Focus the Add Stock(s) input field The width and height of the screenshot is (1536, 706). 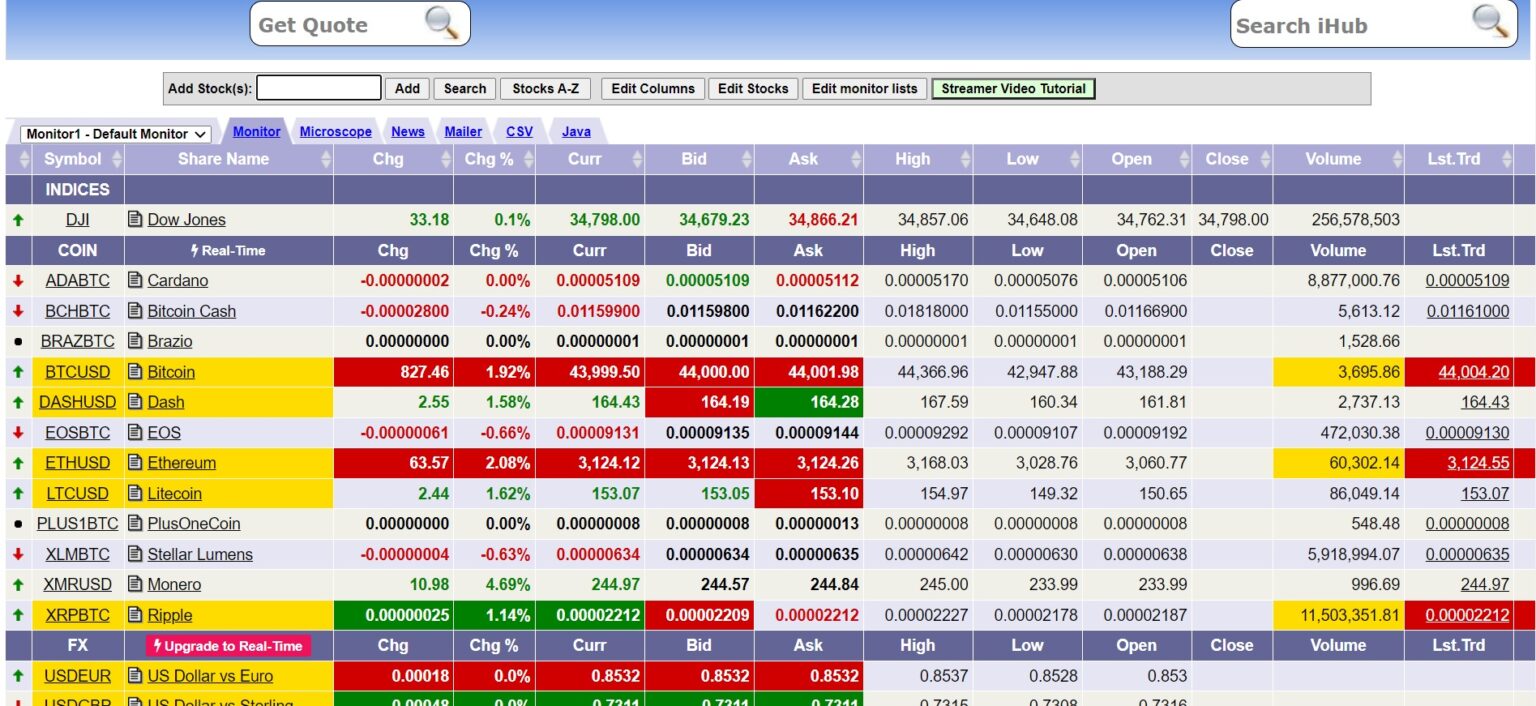[x=319, y=88]
